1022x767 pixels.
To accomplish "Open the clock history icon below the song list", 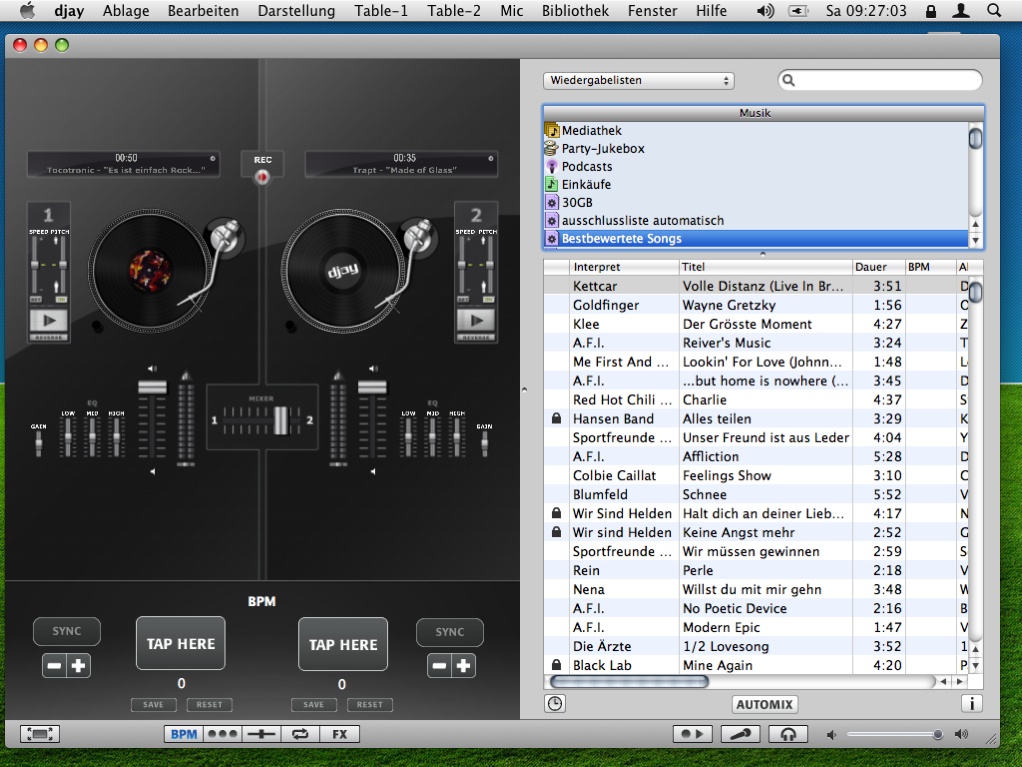I will 555,704.
